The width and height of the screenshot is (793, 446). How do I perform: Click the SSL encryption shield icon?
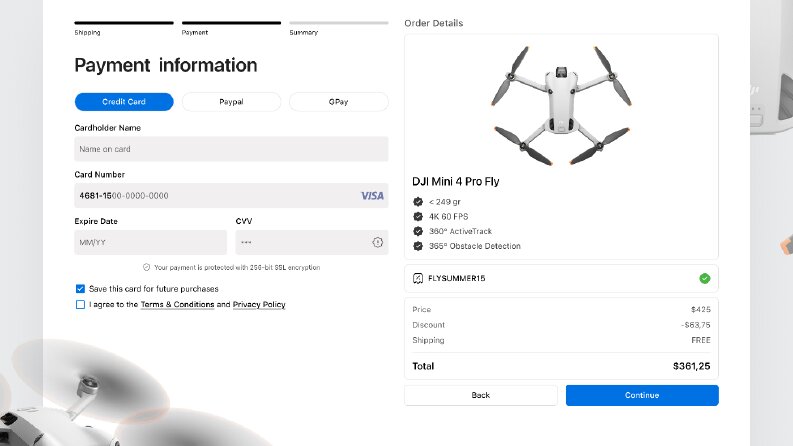147,267
